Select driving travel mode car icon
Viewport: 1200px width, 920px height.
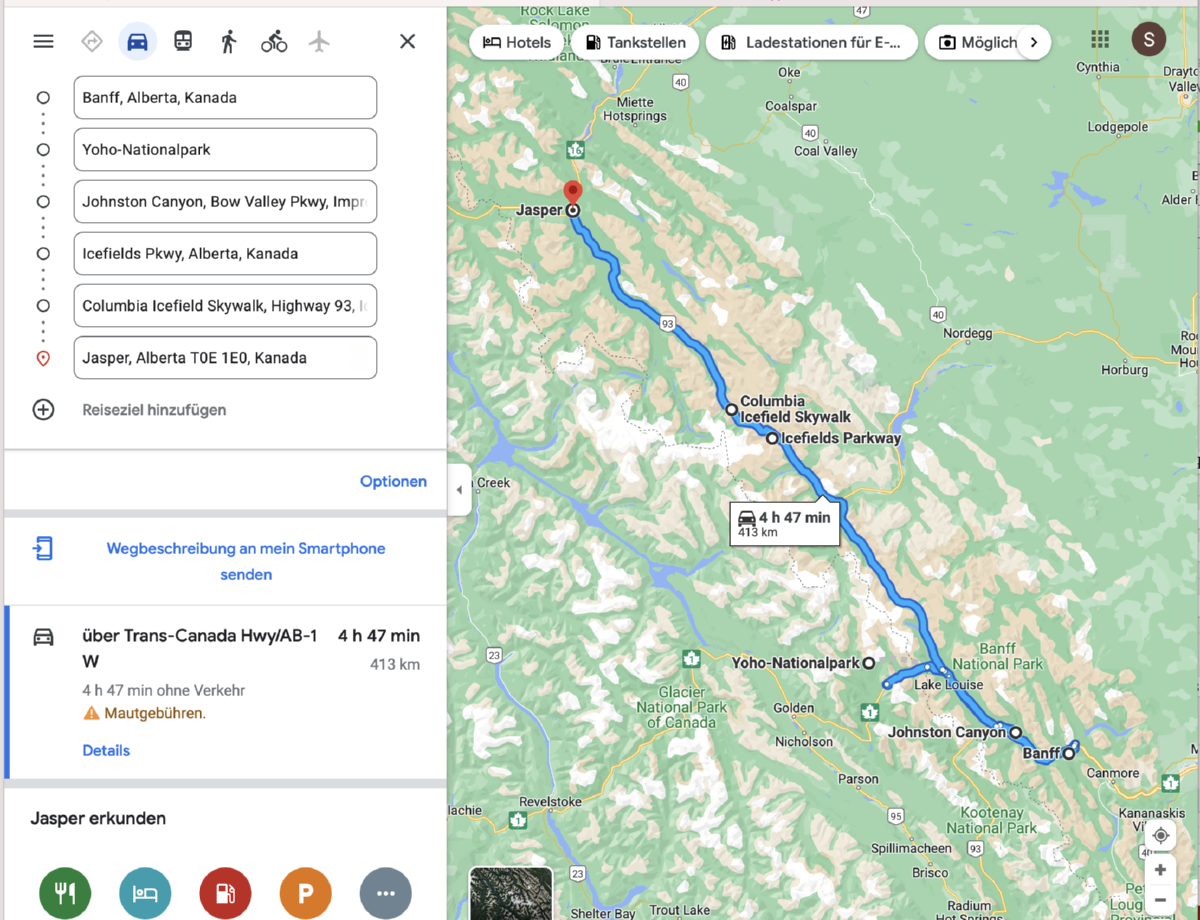coord(138,41)
